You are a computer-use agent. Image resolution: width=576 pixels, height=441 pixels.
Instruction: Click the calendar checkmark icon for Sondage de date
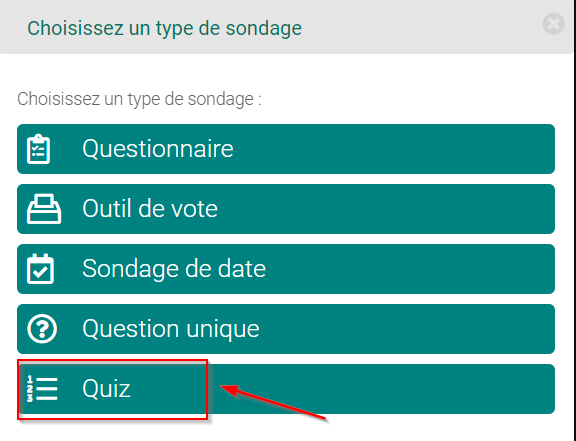pyautogui.click(x=40, y=269)
